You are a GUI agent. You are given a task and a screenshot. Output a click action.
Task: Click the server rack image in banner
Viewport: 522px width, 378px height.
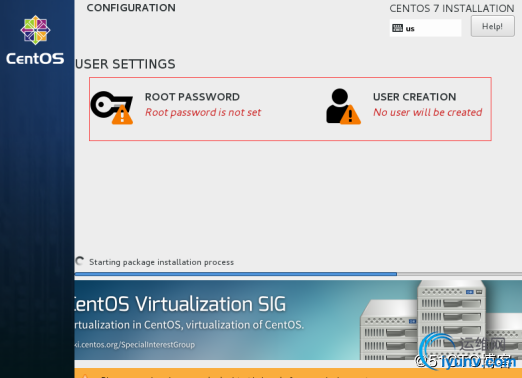[441, 320]
